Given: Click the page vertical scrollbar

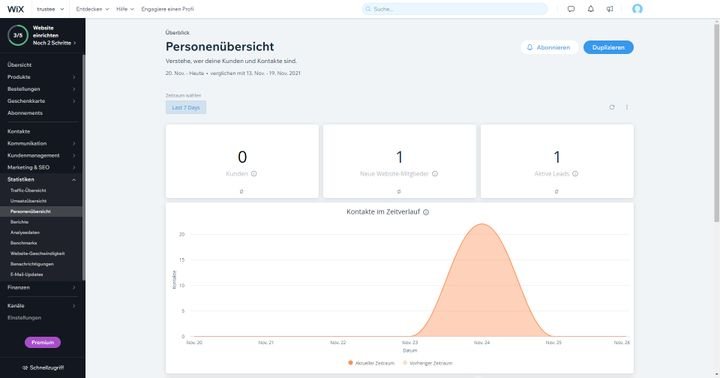Looking at the screenshot, I should click(x=716, y=124).
